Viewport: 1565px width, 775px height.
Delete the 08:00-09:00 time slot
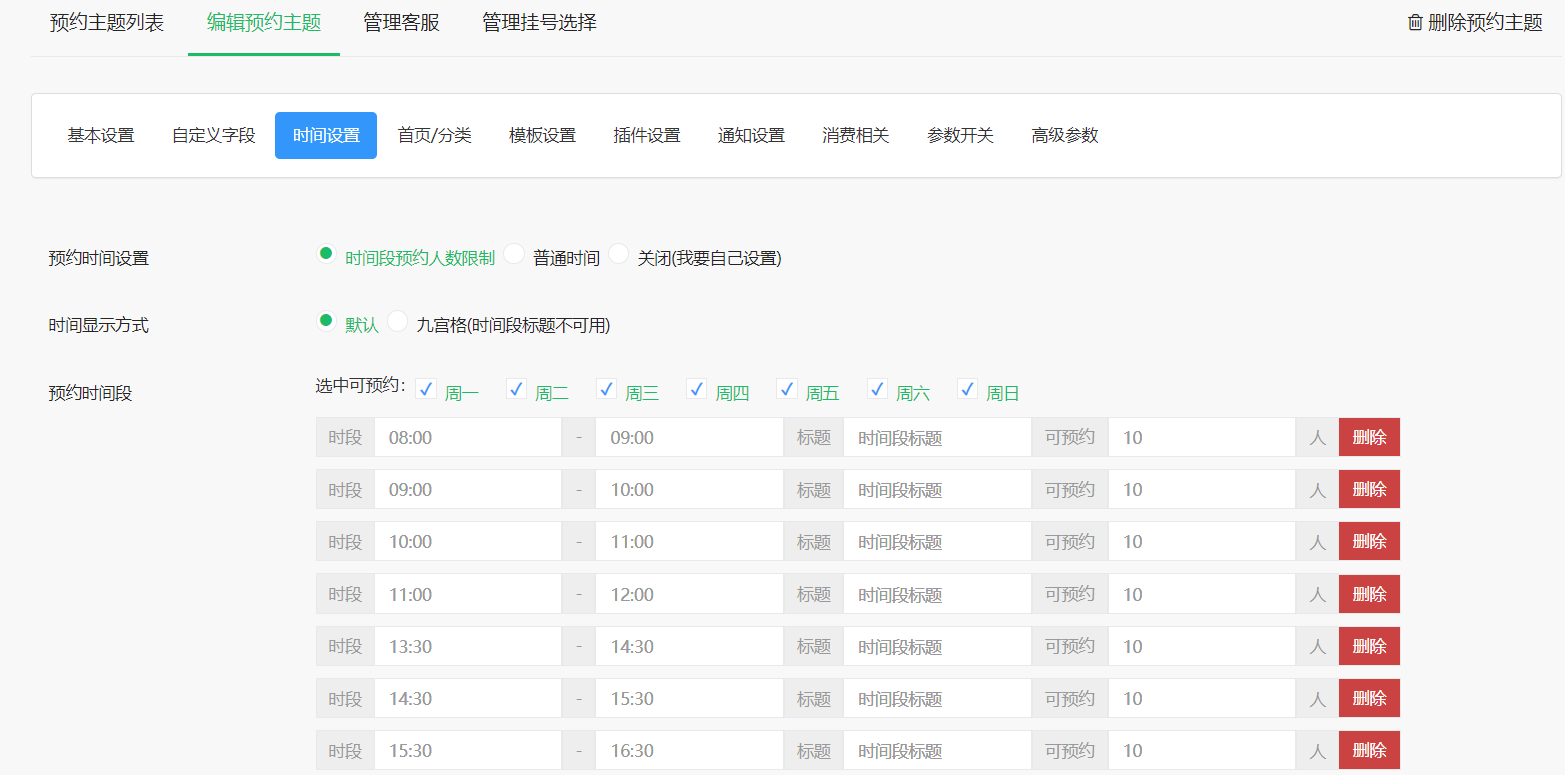click(1368, 436)
